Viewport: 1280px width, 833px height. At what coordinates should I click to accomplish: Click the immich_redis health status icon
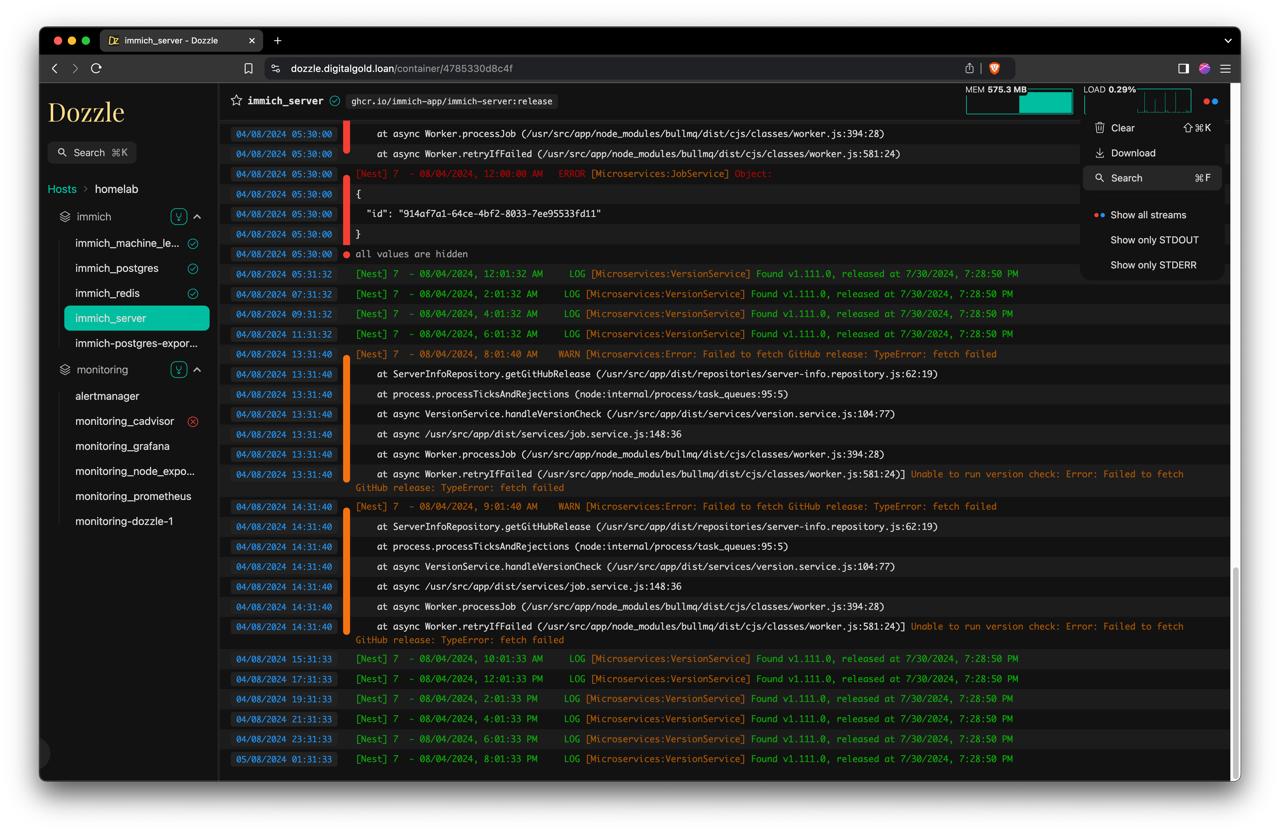[193, 293]
